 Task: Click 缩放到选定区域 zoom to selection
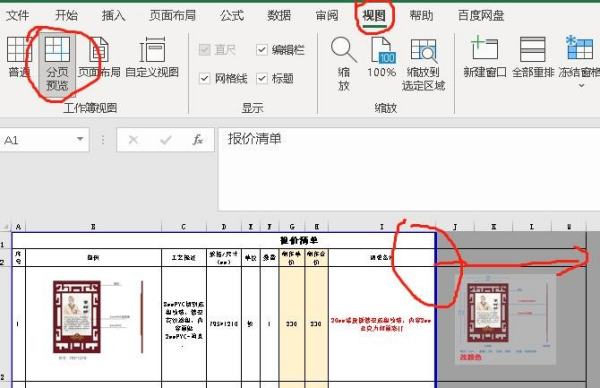click(424, 64)
